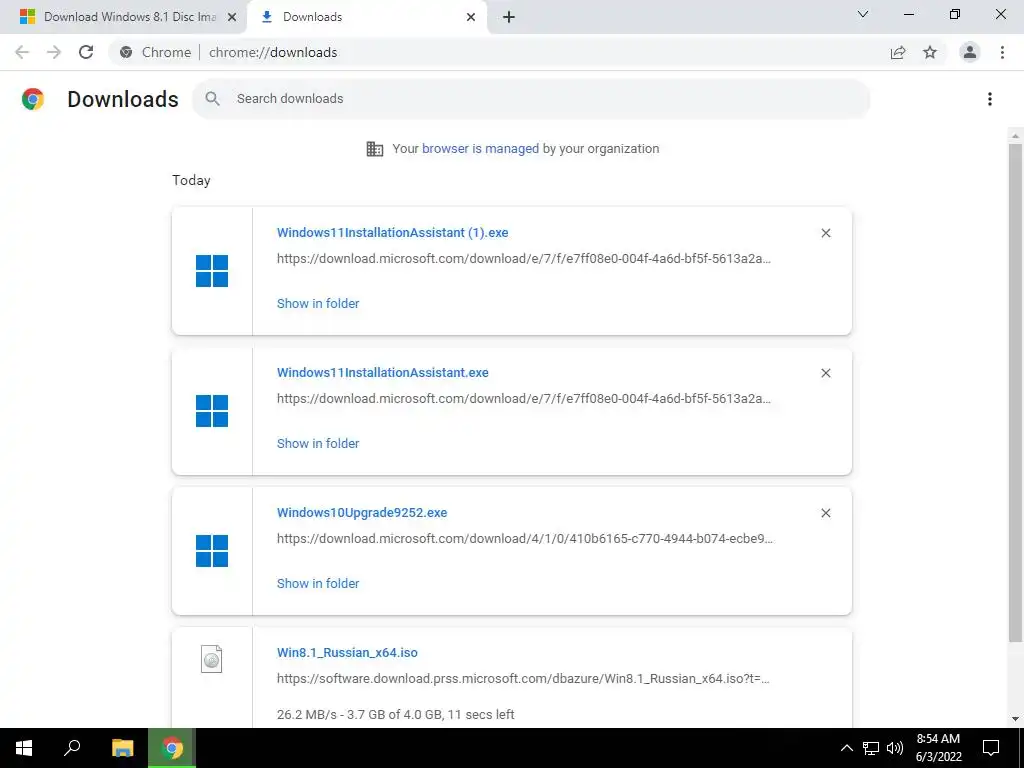Open Windows taskbar search

pos(72,748)
